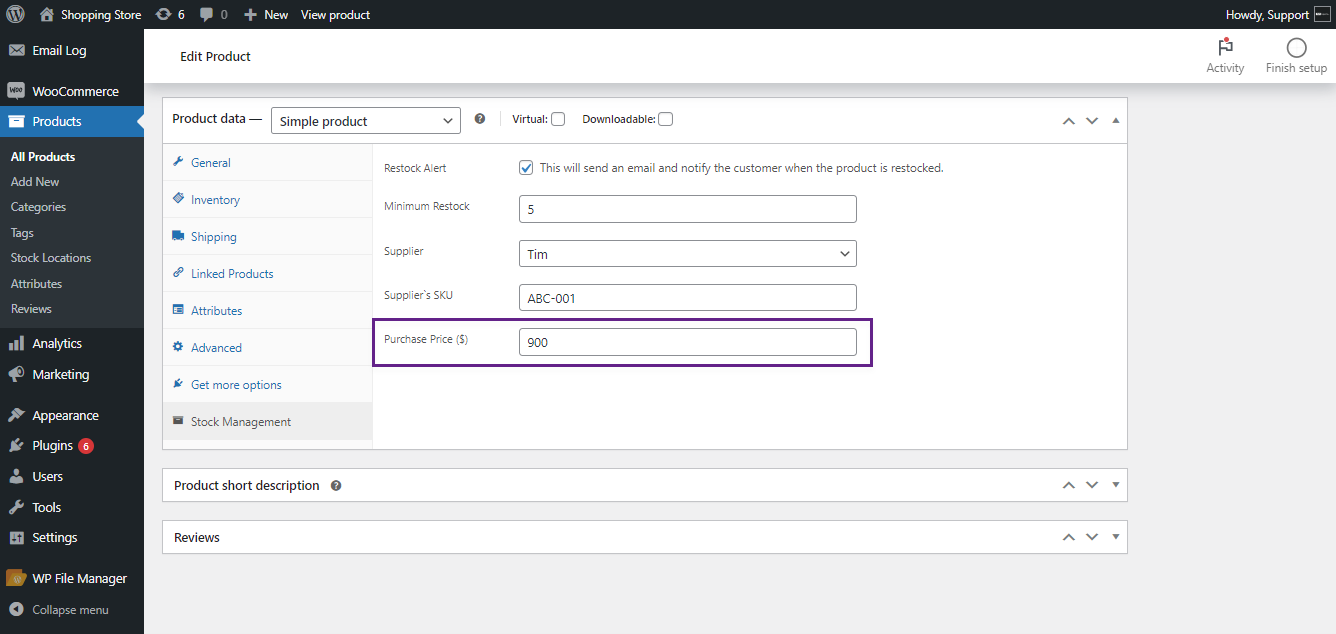Click the Marketing megaphone icon
The width and height of the screenshot is (1336, 634).
click(x=17, y=374)
